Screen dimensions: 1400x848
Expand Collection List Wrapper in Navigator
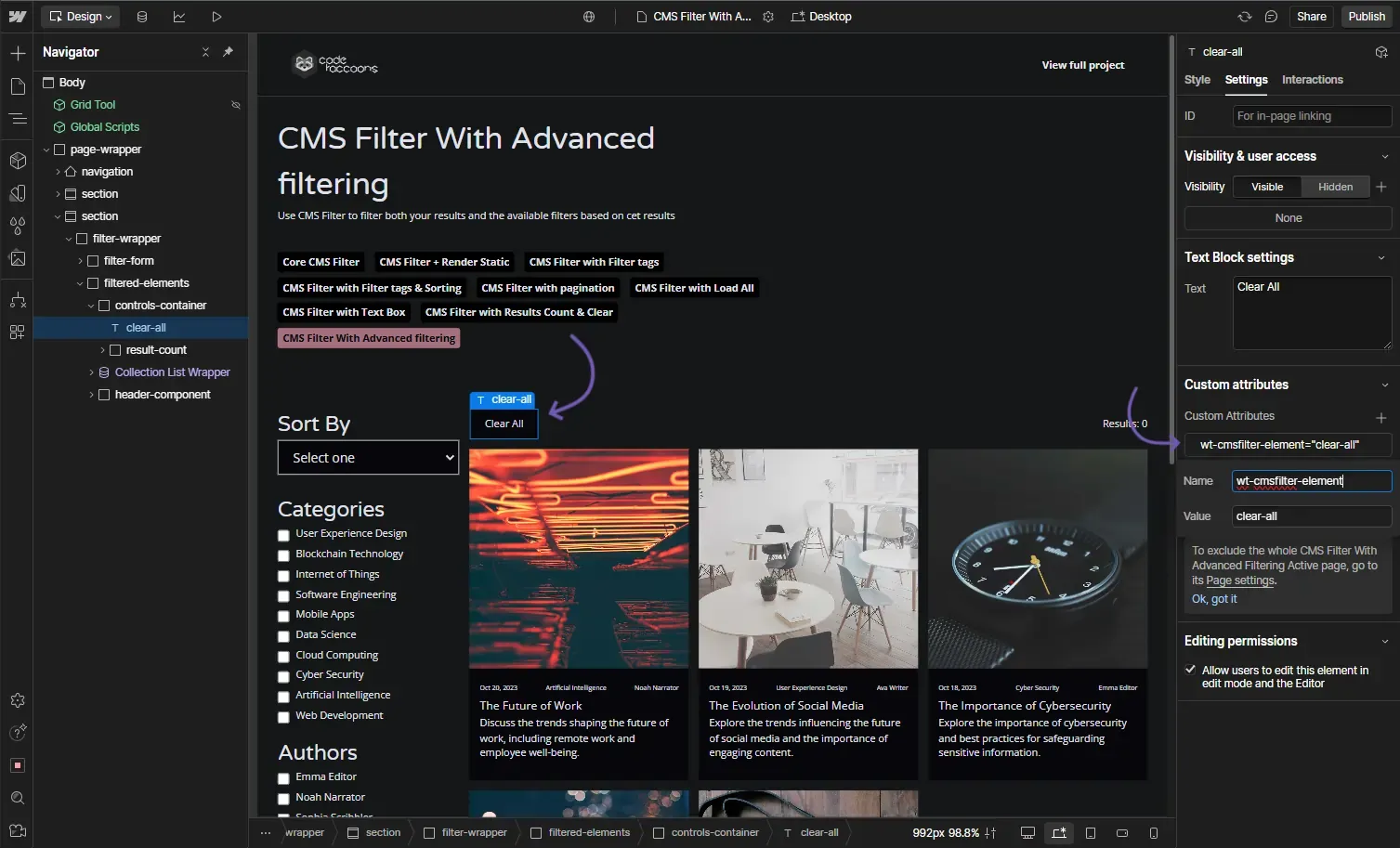pos(91,372)
